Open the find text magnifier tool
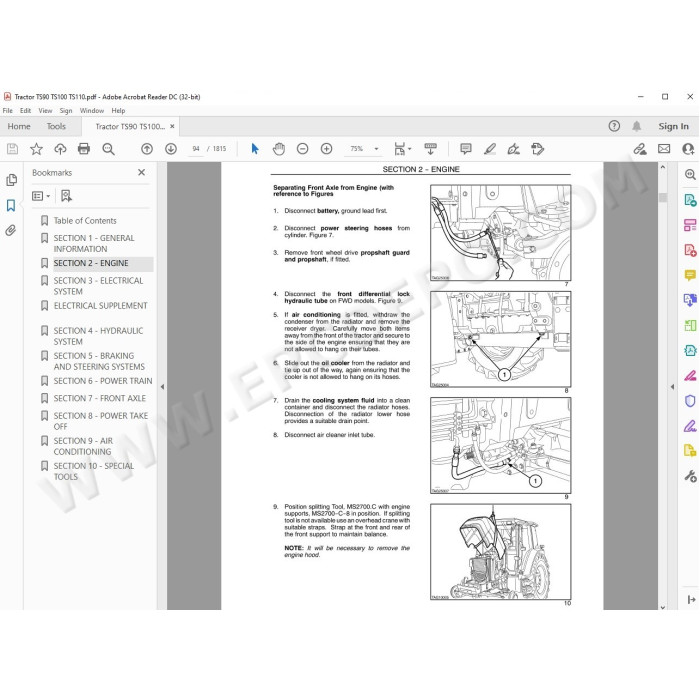 point(108,149)
